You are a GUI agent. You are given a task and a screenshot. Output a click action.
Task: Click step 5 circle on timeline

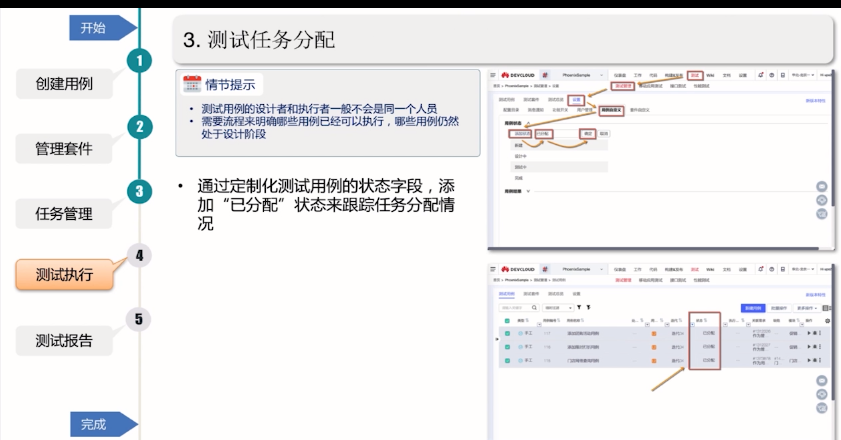click(x=139, y=319)
